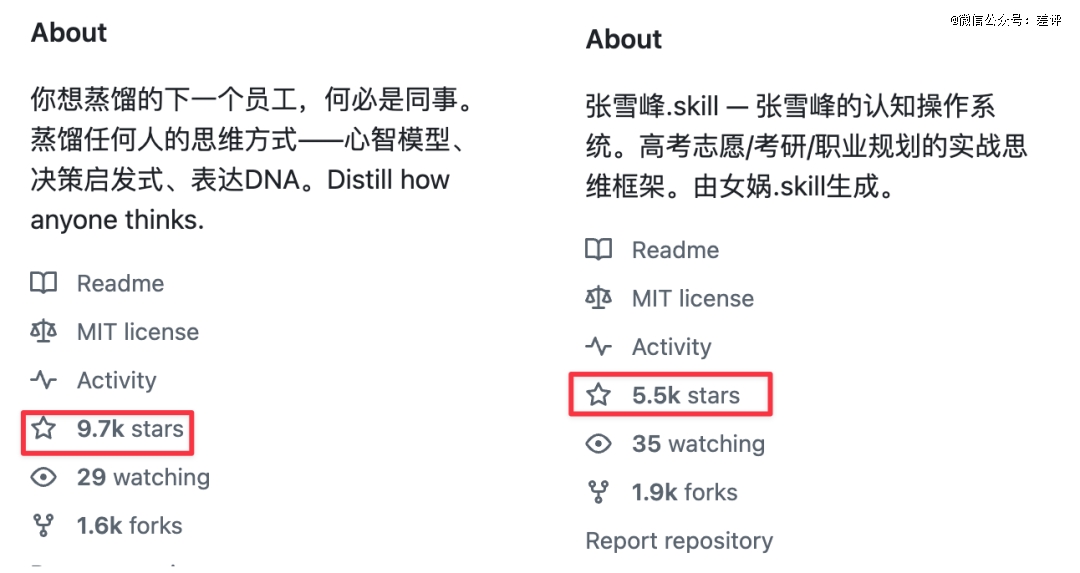This screenshot has width=1080, height=573.
Task: Click the fork icon next to 1.9k forks
Action: [598, 492]
